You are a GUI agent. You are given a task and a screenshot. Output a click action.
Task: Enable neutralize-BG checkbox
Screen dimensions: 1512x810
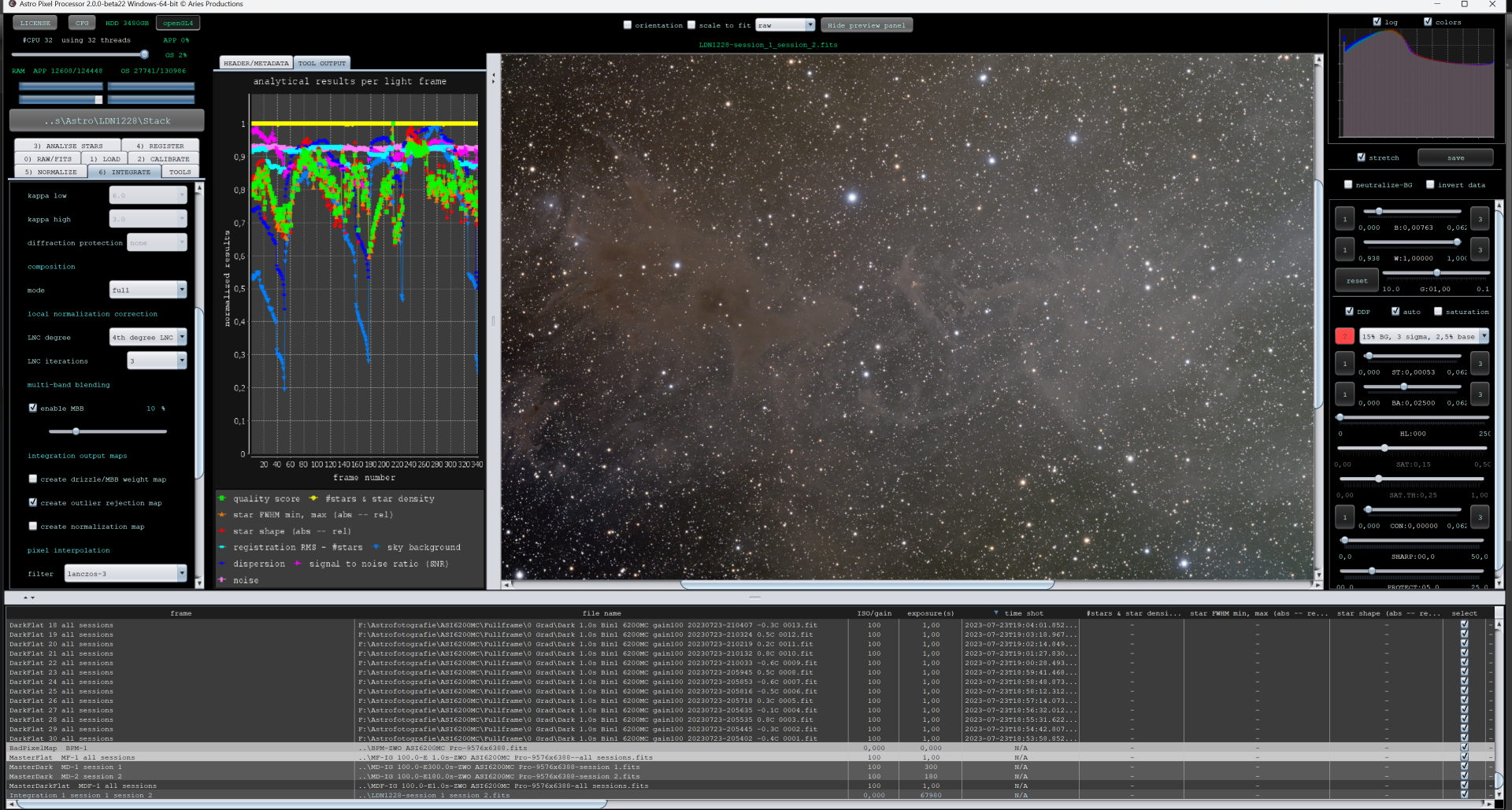1348,184
